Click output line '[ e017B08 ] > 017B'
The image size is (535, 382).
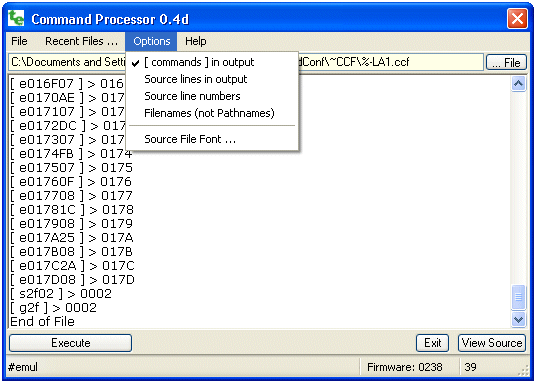click(71, 252)
